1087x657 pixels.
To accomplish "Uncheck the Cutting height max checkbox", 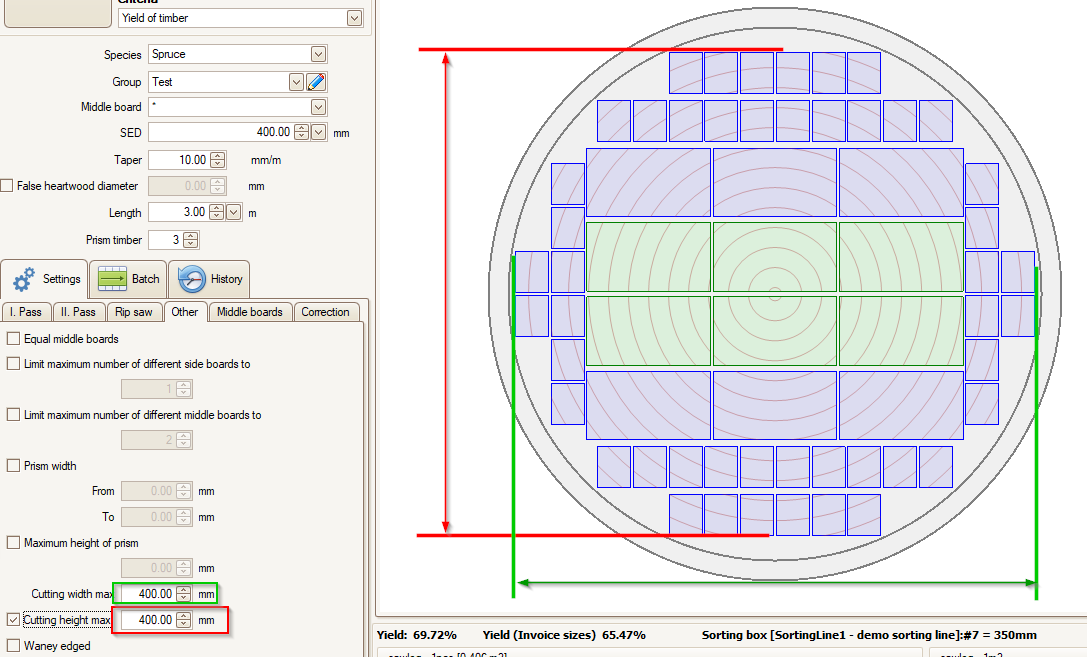I will pos(13,620).
